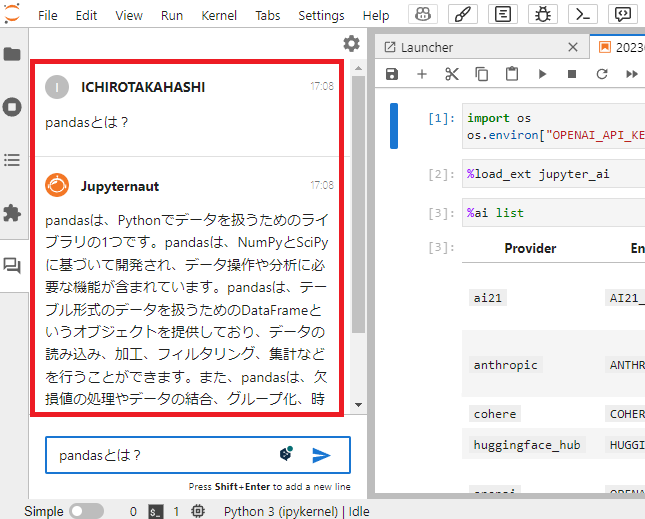Send the chat message with arrow button

(321, 455)
